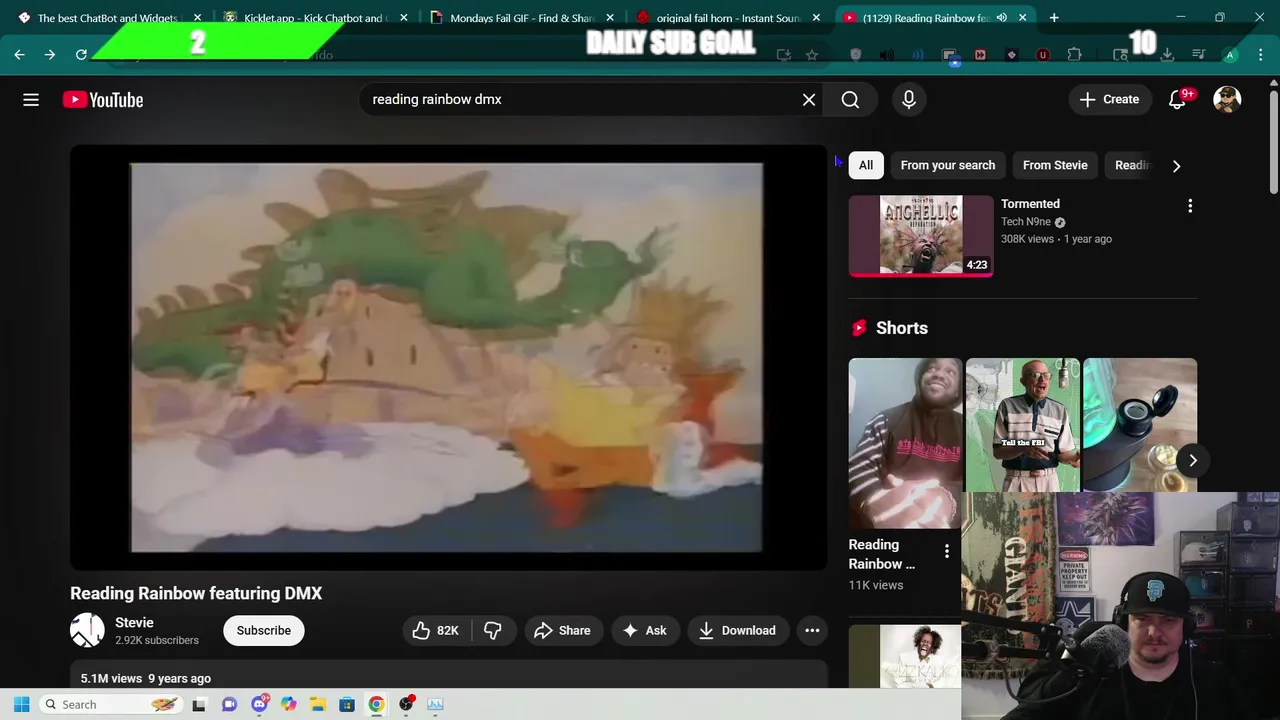
Task: Share the video
Action: [x=562, y=630]
